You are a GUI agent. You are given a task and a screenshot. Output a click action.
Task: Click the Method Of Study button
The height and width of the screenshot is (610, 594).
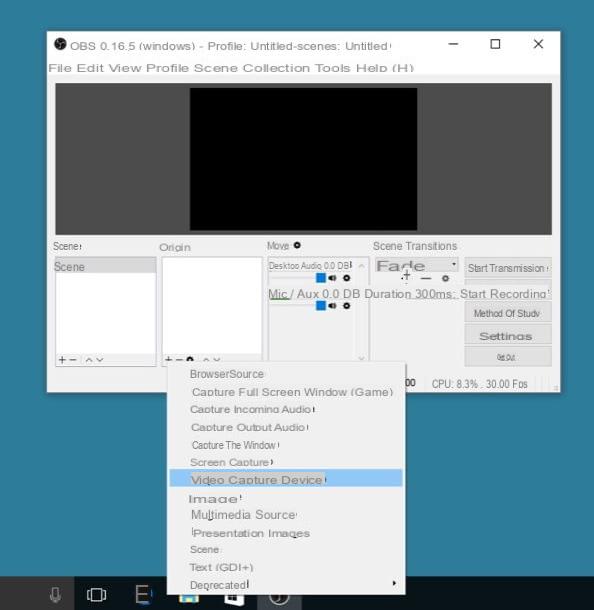pos(508,313)
